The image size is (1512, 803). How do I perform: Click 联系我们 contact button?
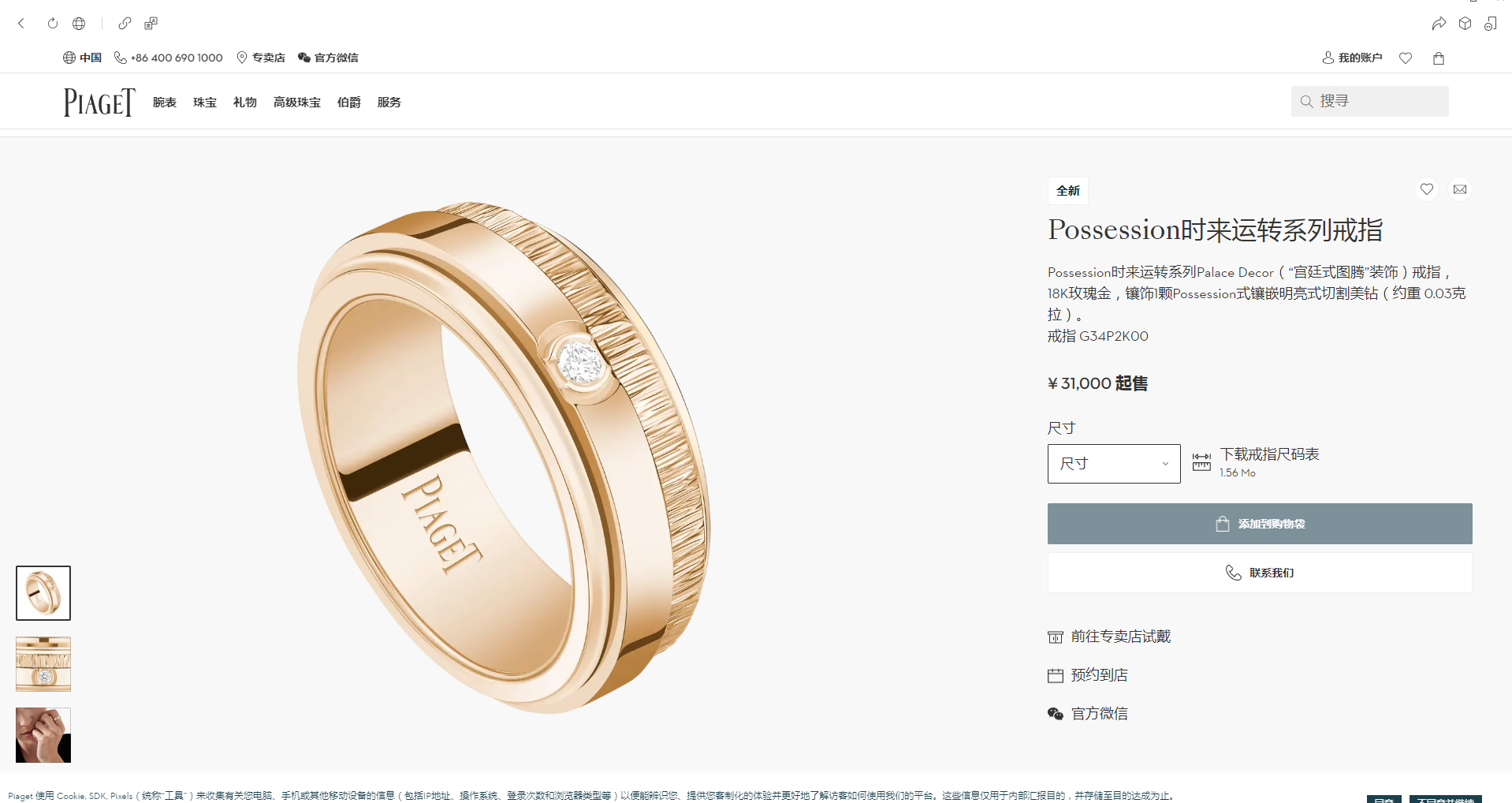[1260, 573]
